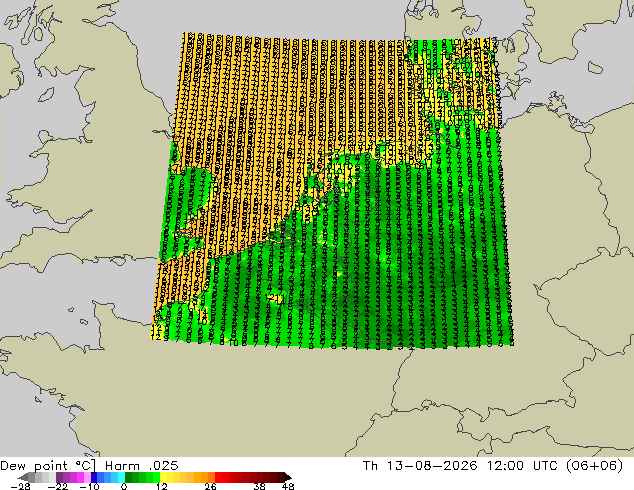Click the '(06+06)' forecast offset text
Image resolution: width=634 pixels, height=490 pixels.
pos(594,466)
